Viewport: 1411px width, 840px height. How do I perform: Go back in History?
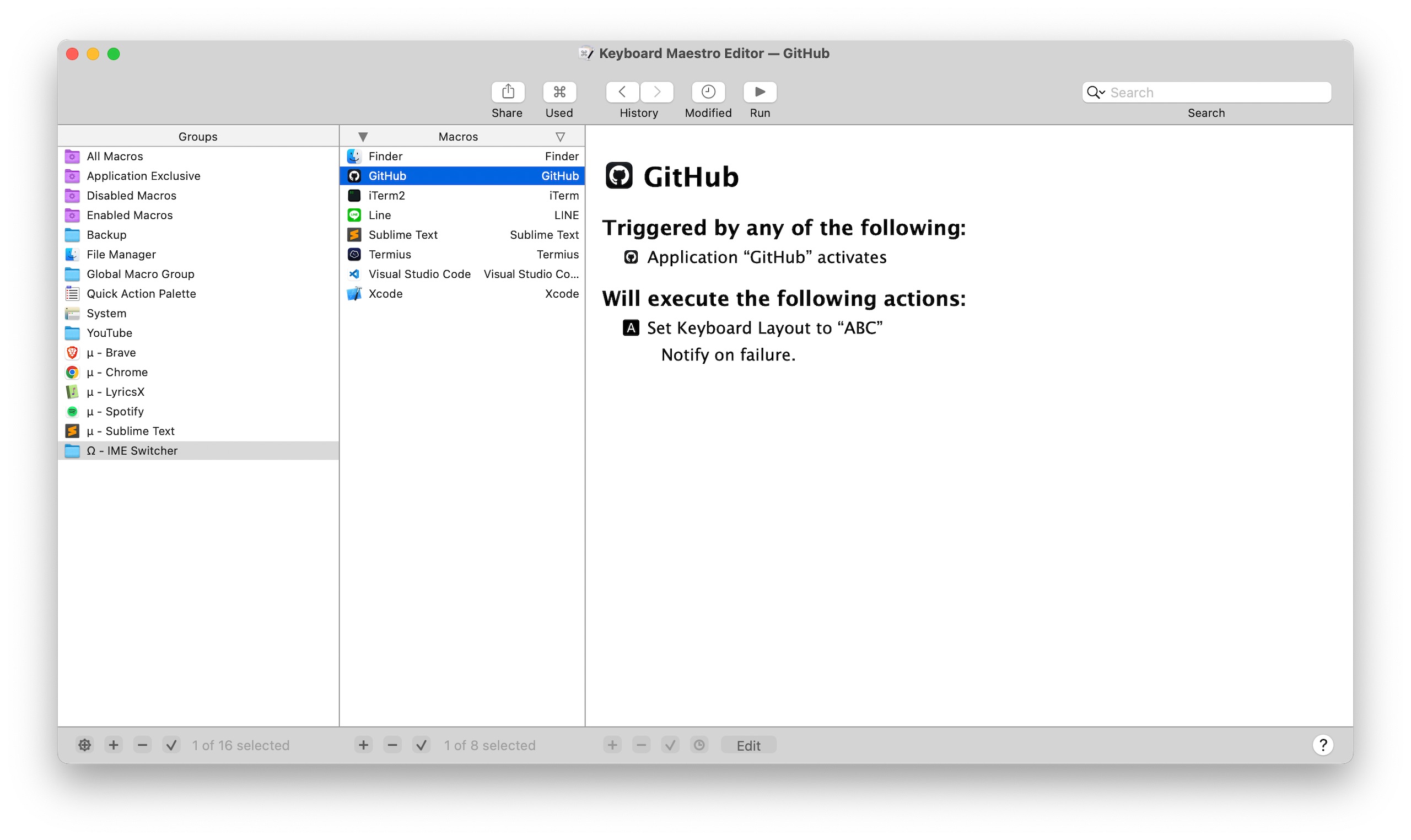tap(622, 91)
